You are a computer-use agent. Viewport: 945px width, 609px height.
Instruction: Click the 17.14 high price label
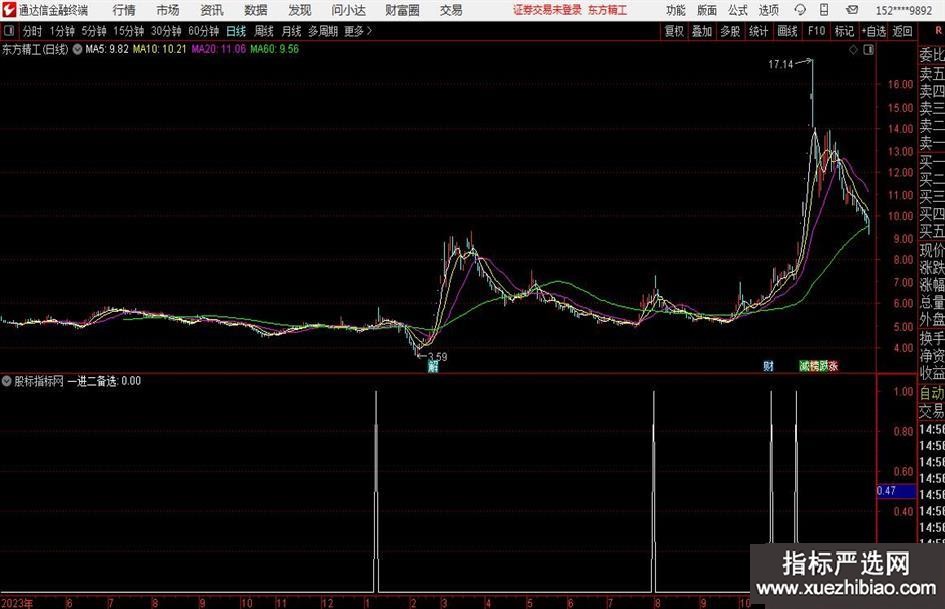tap(780, 65)
